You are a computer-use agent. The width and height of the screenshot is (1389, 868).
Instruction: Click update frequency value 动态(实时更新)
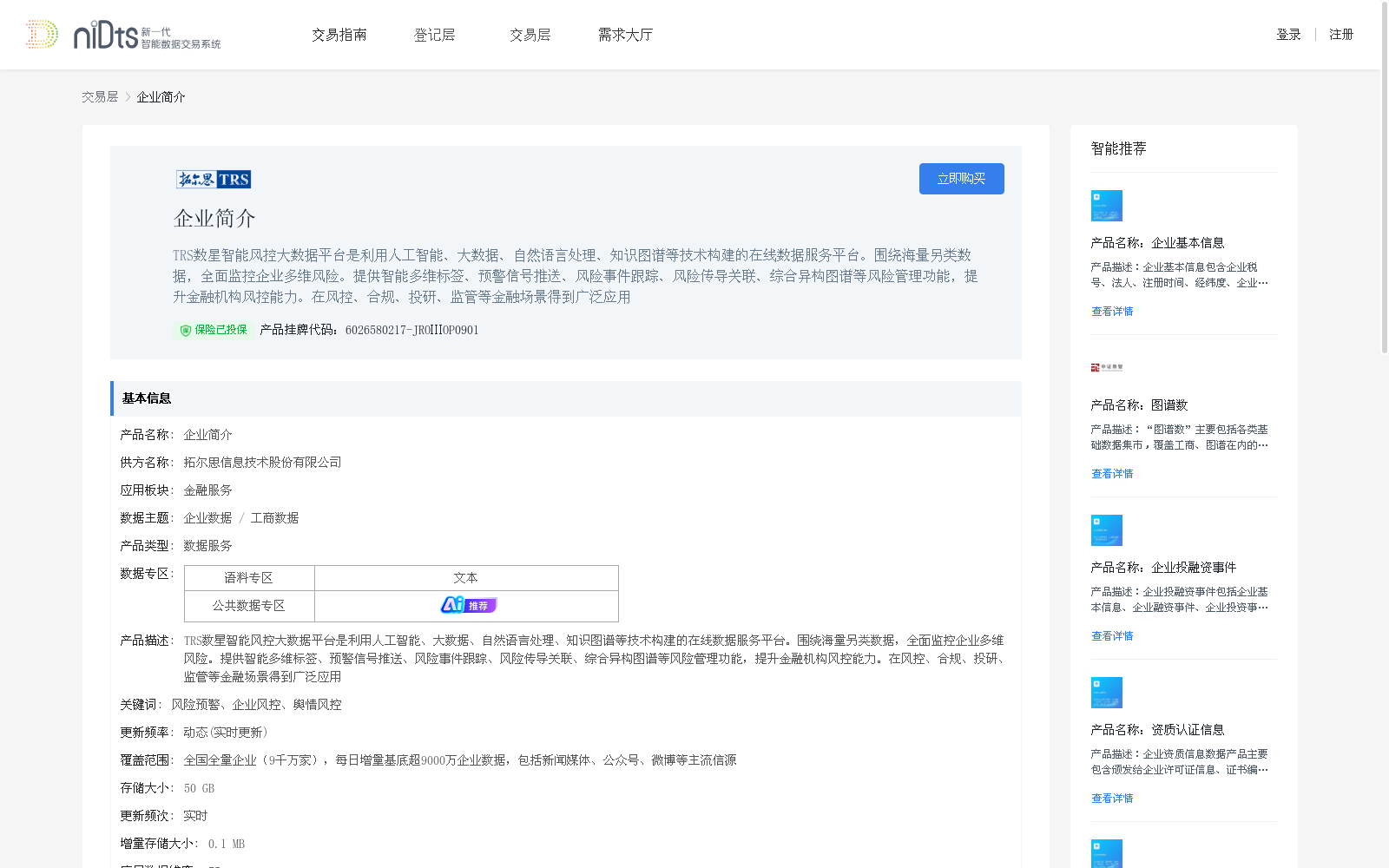226,733
